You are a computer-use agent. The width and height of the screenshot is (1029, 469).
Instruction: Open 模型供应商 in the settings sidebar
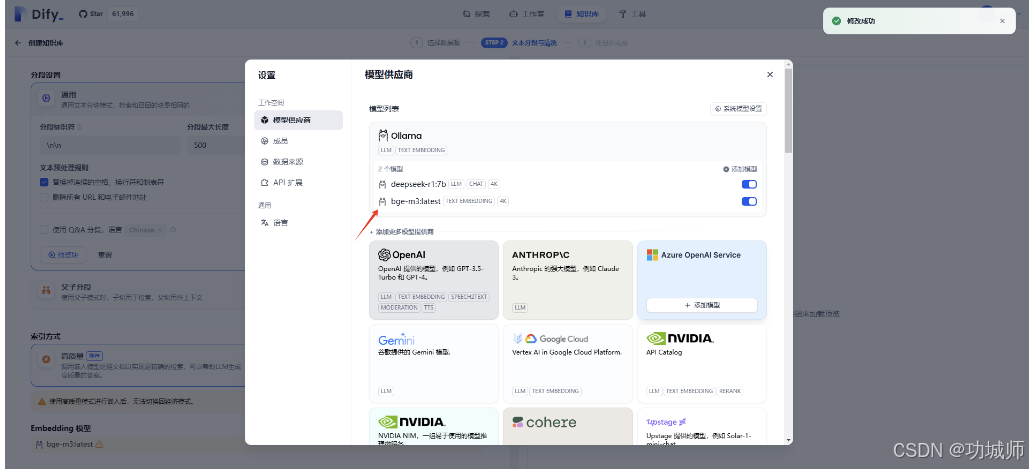298,120
